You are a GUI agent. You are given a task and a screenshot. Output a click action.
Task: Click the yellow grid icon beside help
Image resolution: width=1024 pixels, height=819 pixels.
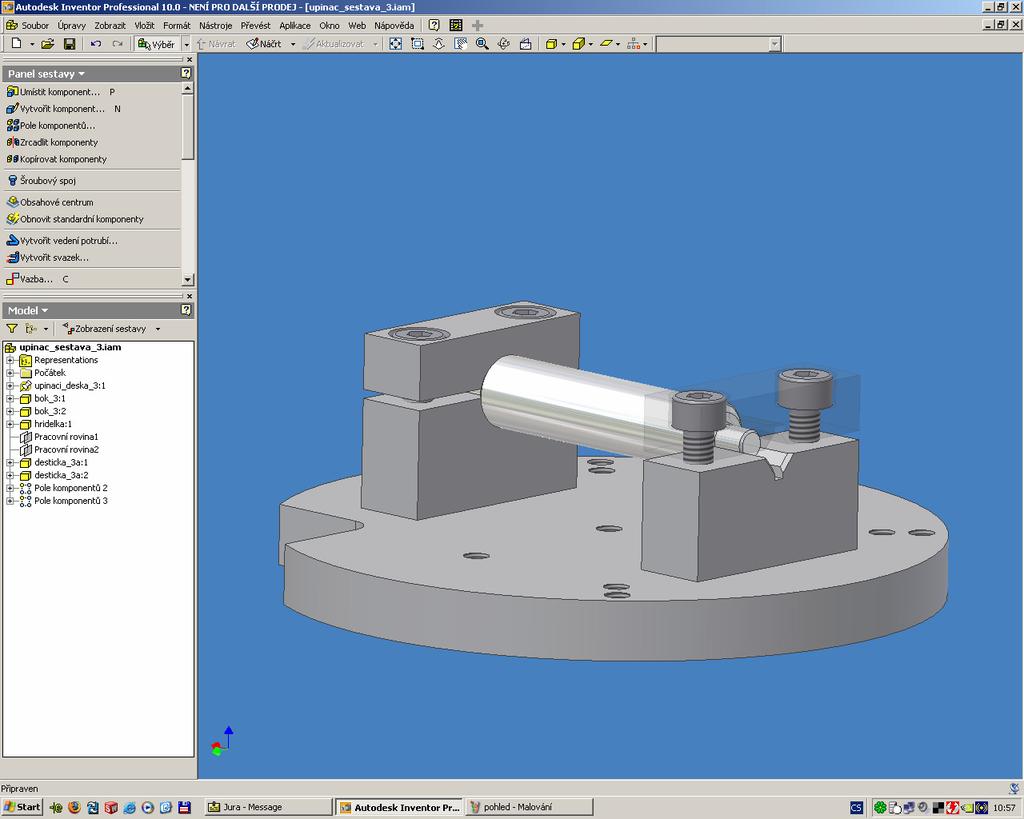(x=456, y=25)
